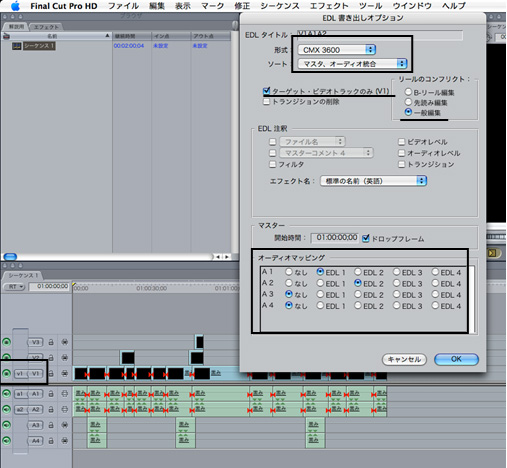Click the A1 destination track label
The width and height of the screenshot is (507, 468).
point(35,394)
